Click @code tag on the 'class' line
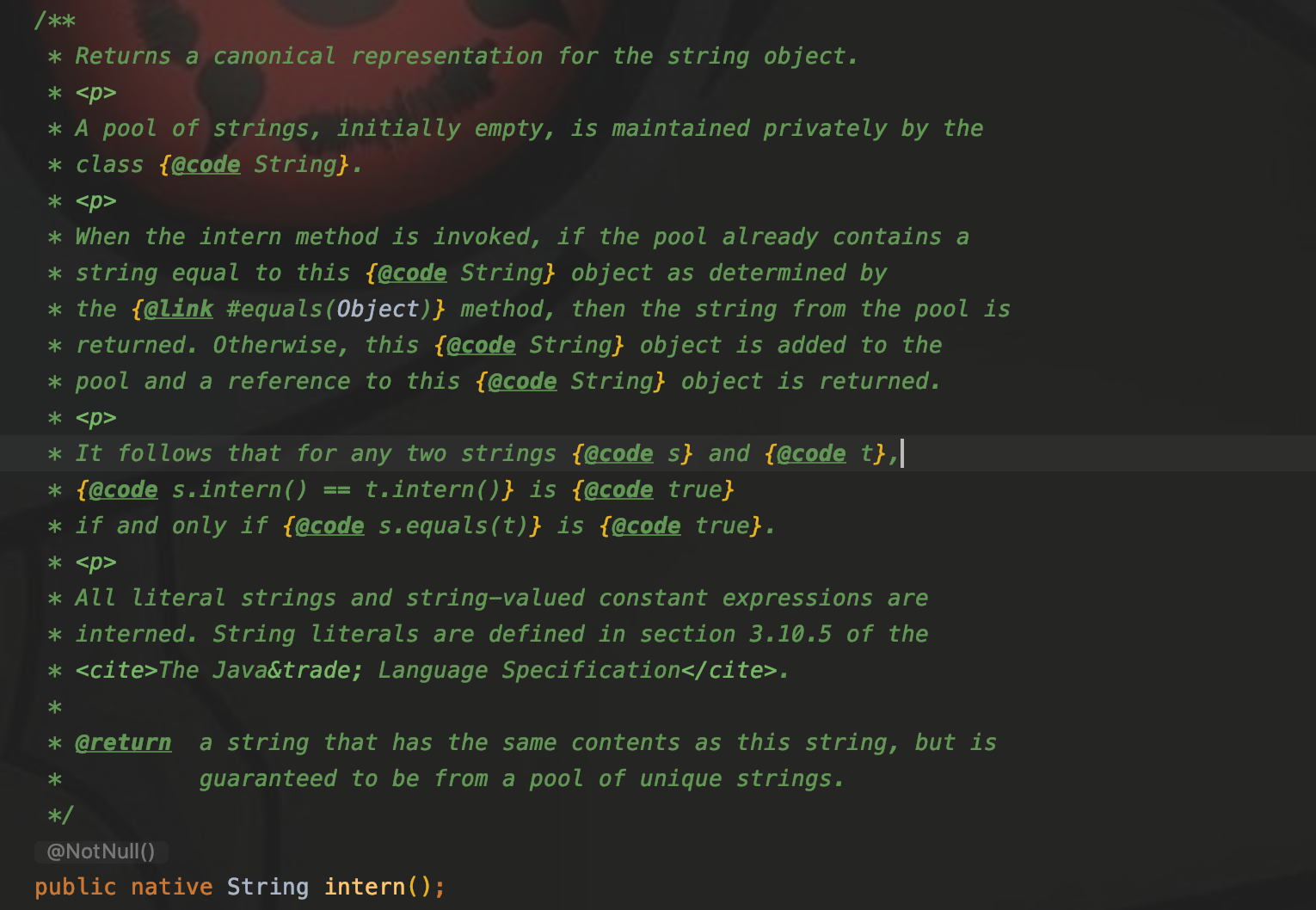 (206, 164)
